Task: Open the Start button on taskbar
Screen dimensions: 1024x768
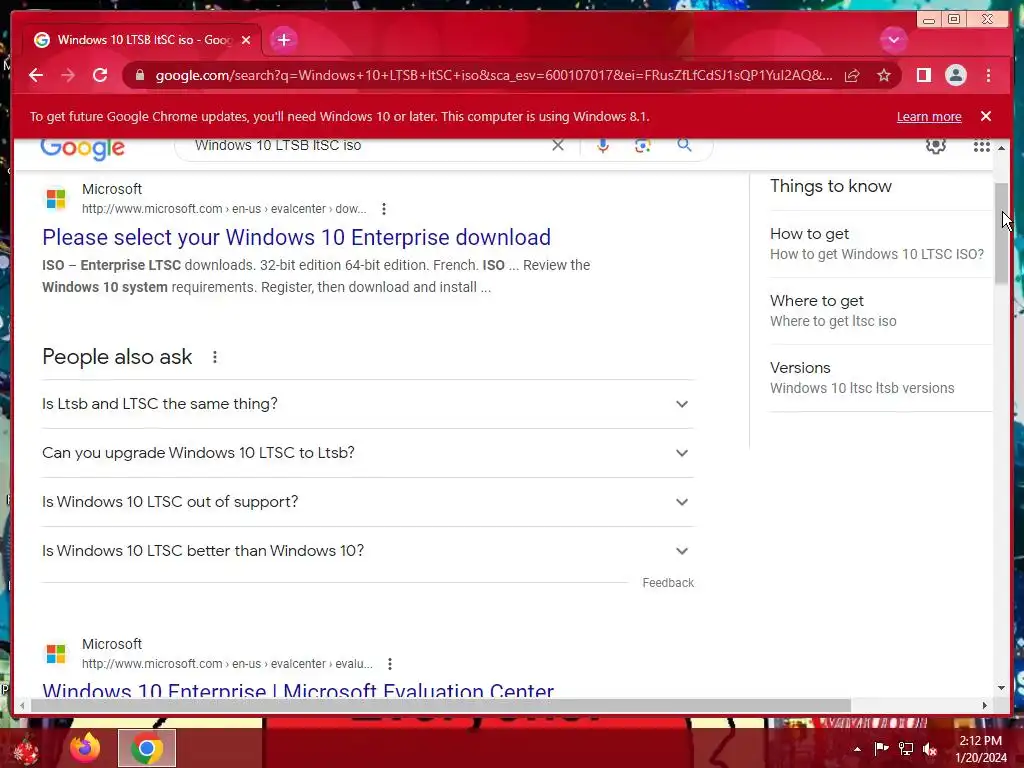Action: pyautogui.click(x=26, y=750)
